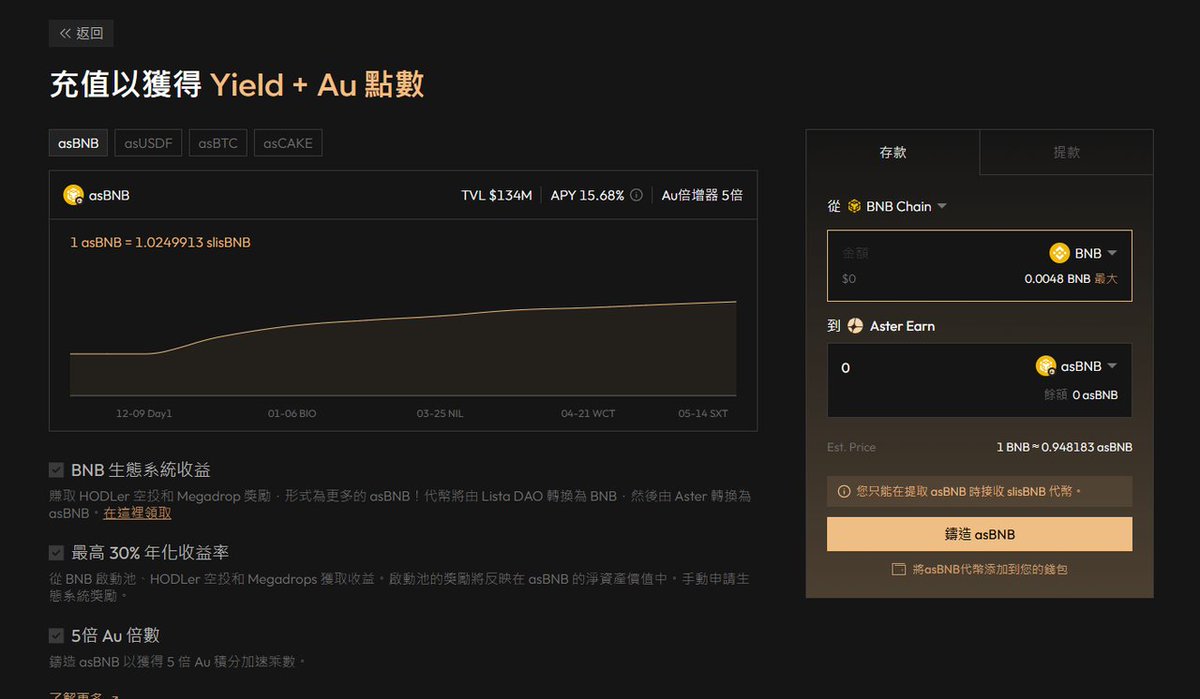
Task: Click the asBNB token icon in receive box
Action: tap(1046, 366)
